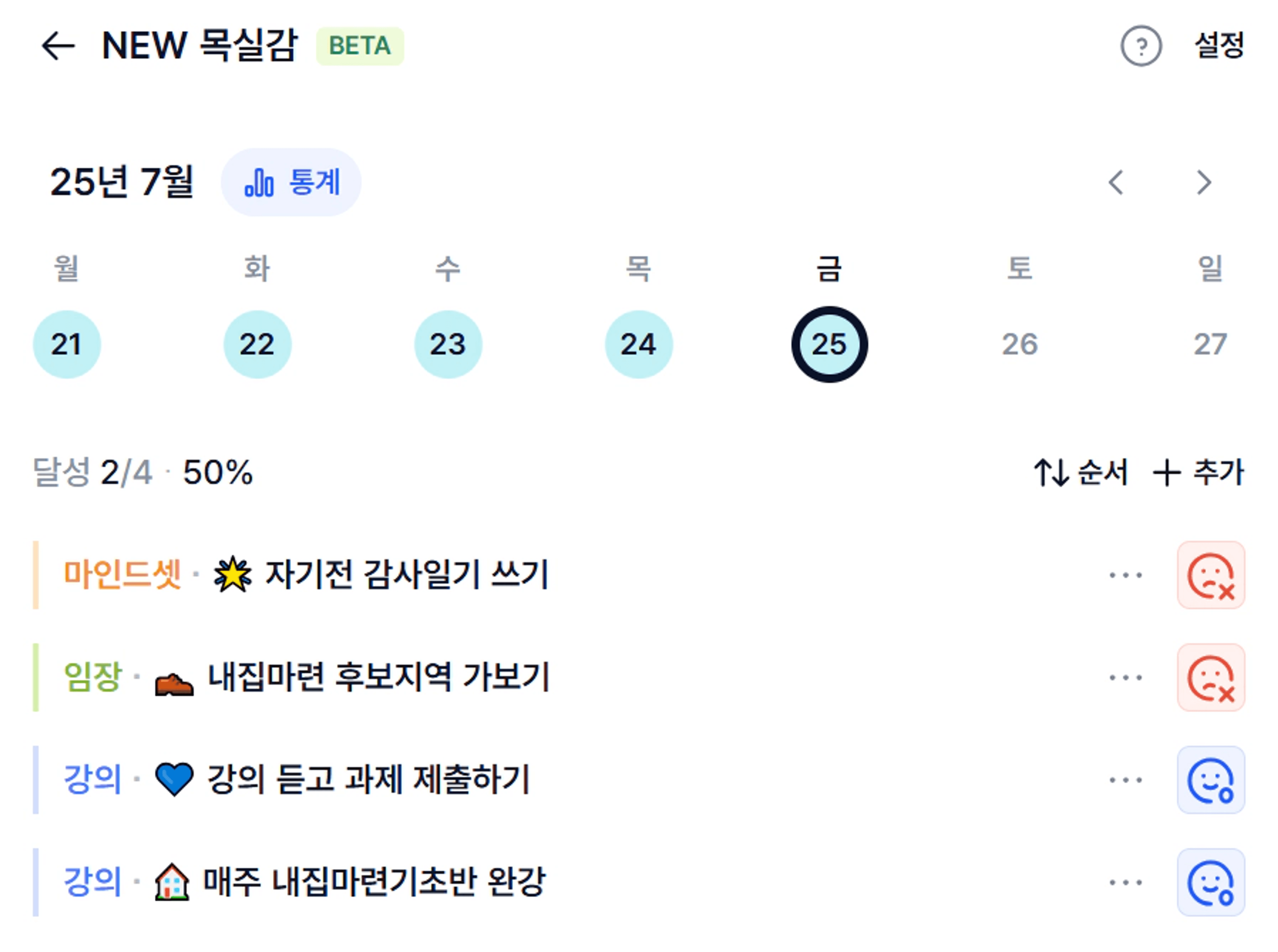Select Thursday the 24th
This screenshot has height=952, width=1278.
[x=639, y=344]
